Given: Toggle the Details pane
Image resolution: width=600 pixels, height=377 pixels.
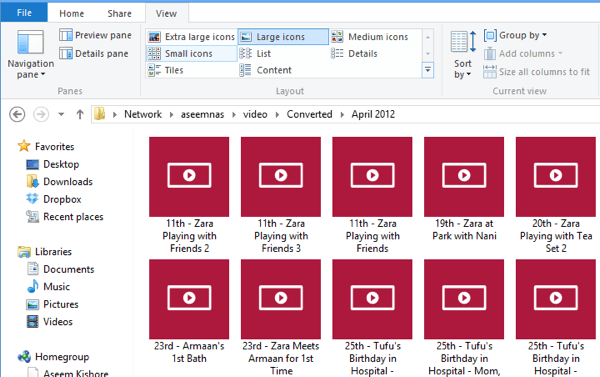Looking at the screenshot, I should [94, 54].
